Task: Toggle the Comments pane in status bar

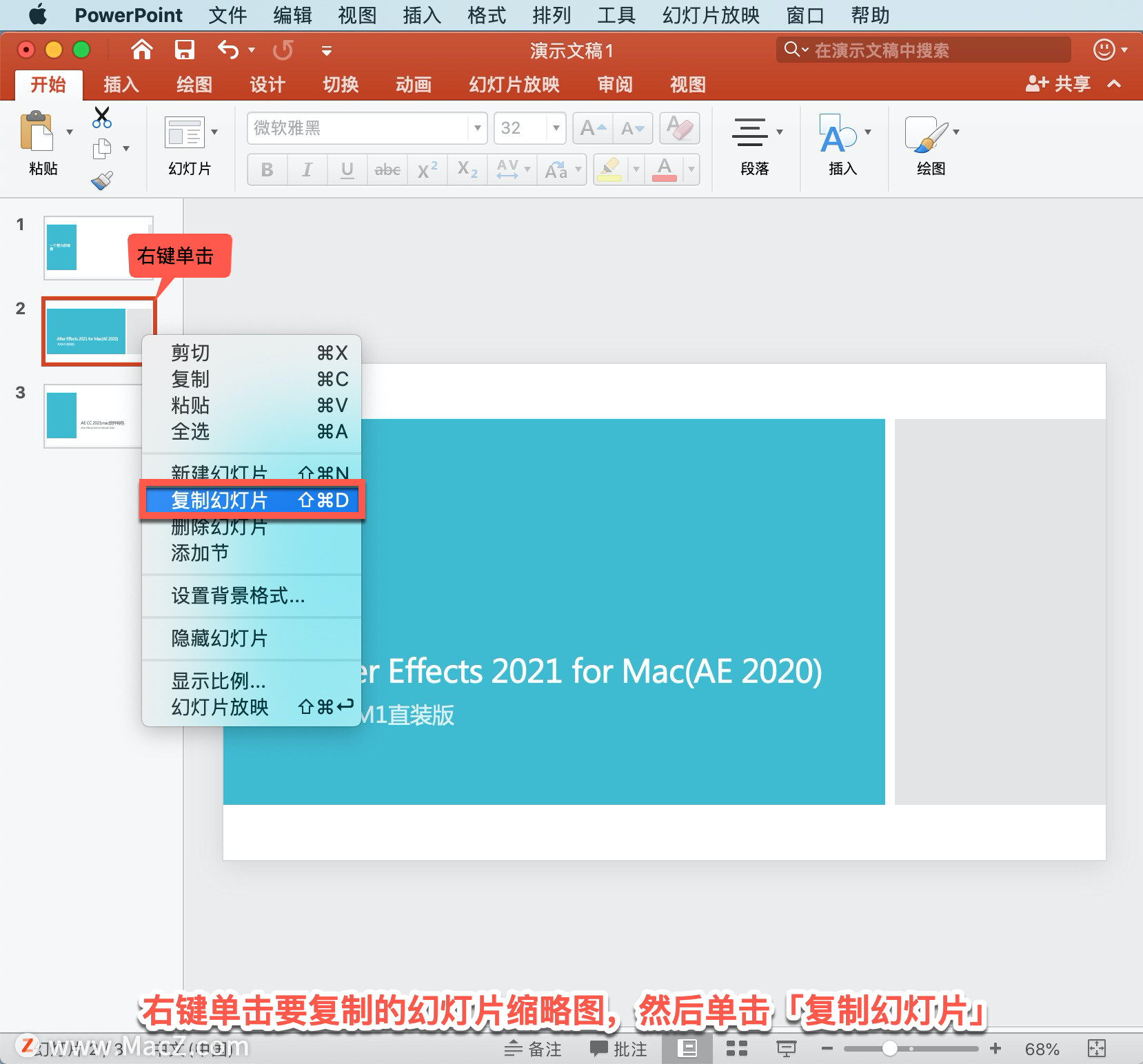Action: [618, 1049]
